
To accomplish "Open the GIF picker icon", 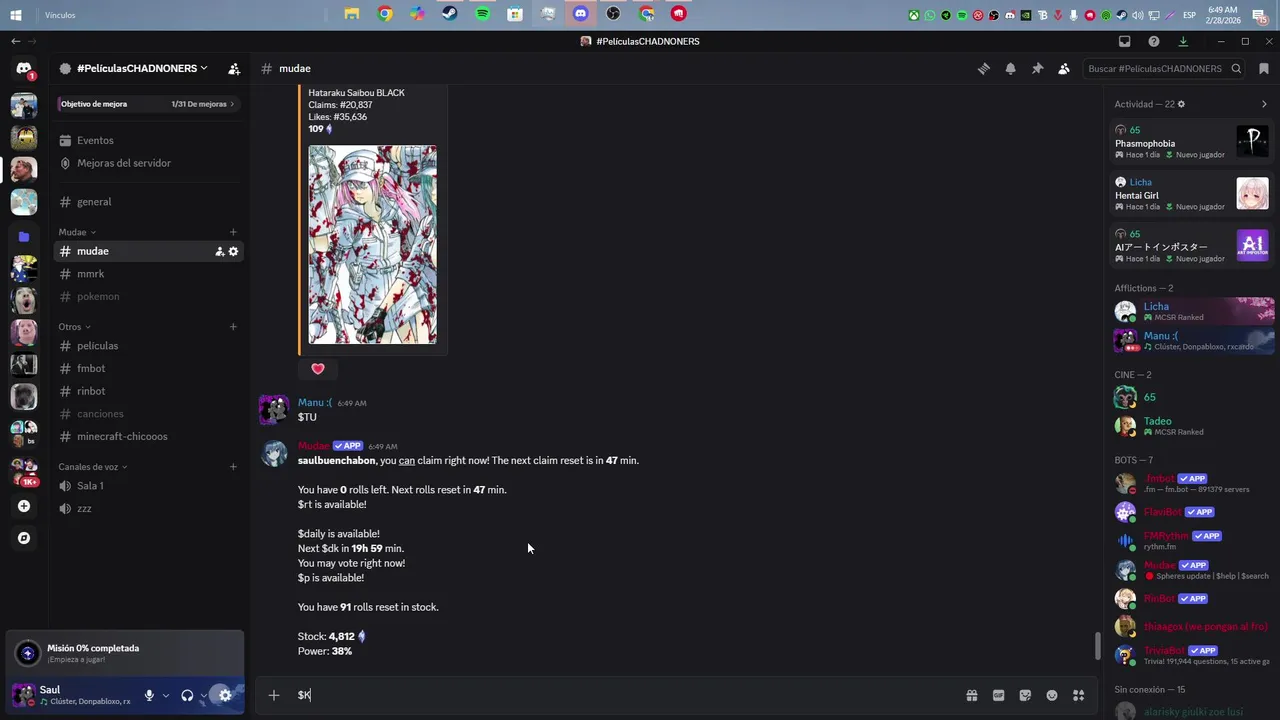I will (x=998, y=695).
